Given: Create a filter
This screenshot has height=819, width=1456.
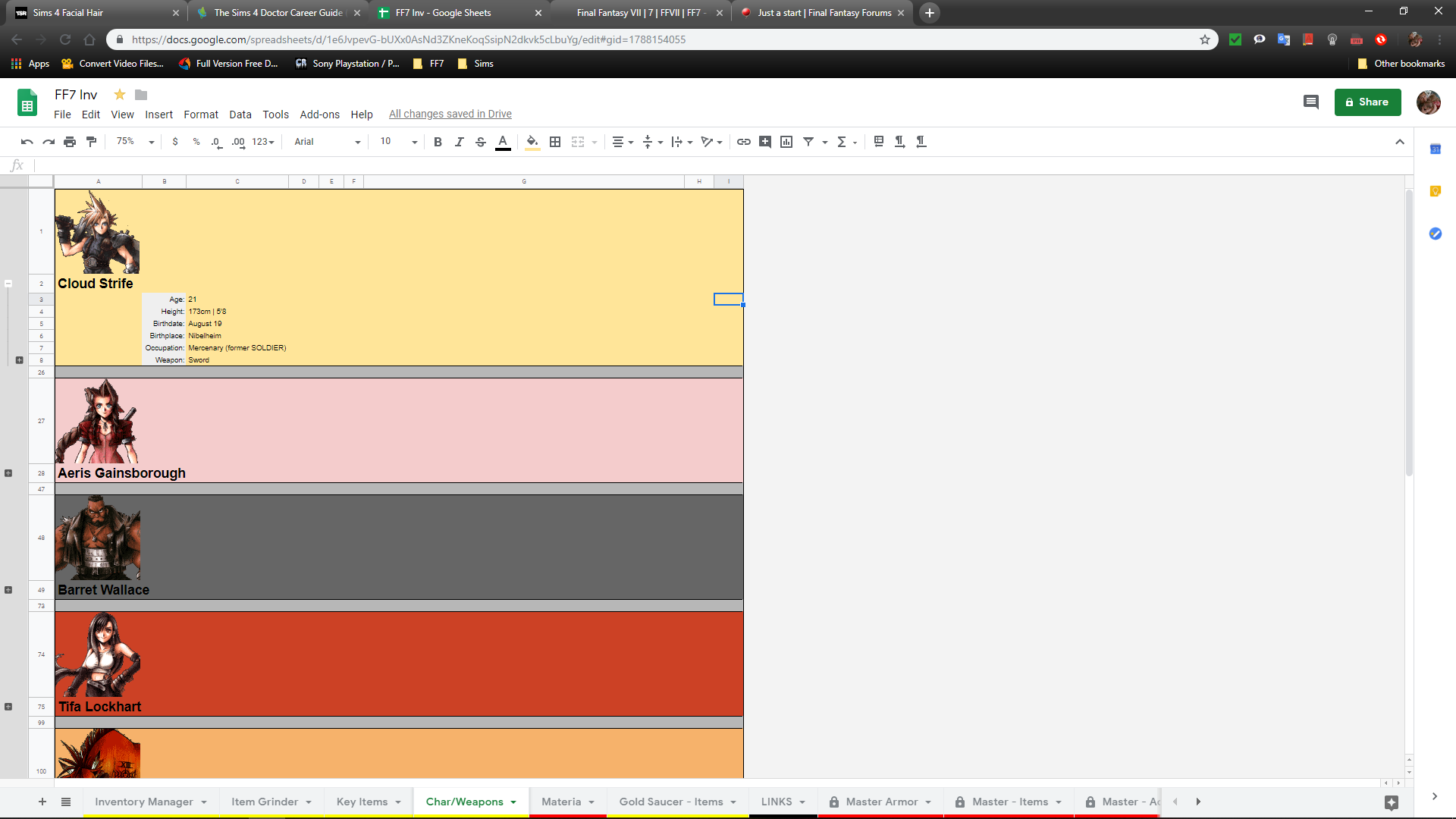Looking at the screenshot, I should (808, 142).
